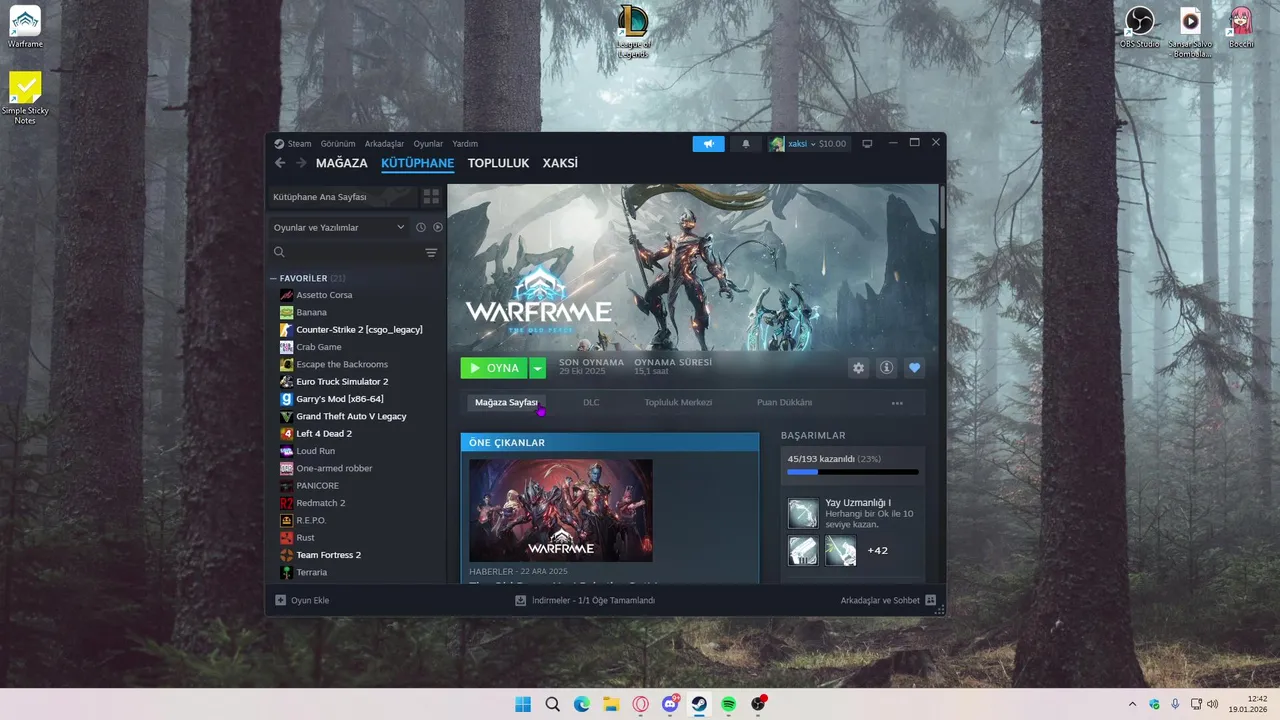Open İndirmeler downloads status
1280x720 pixels.
point(585,600)
